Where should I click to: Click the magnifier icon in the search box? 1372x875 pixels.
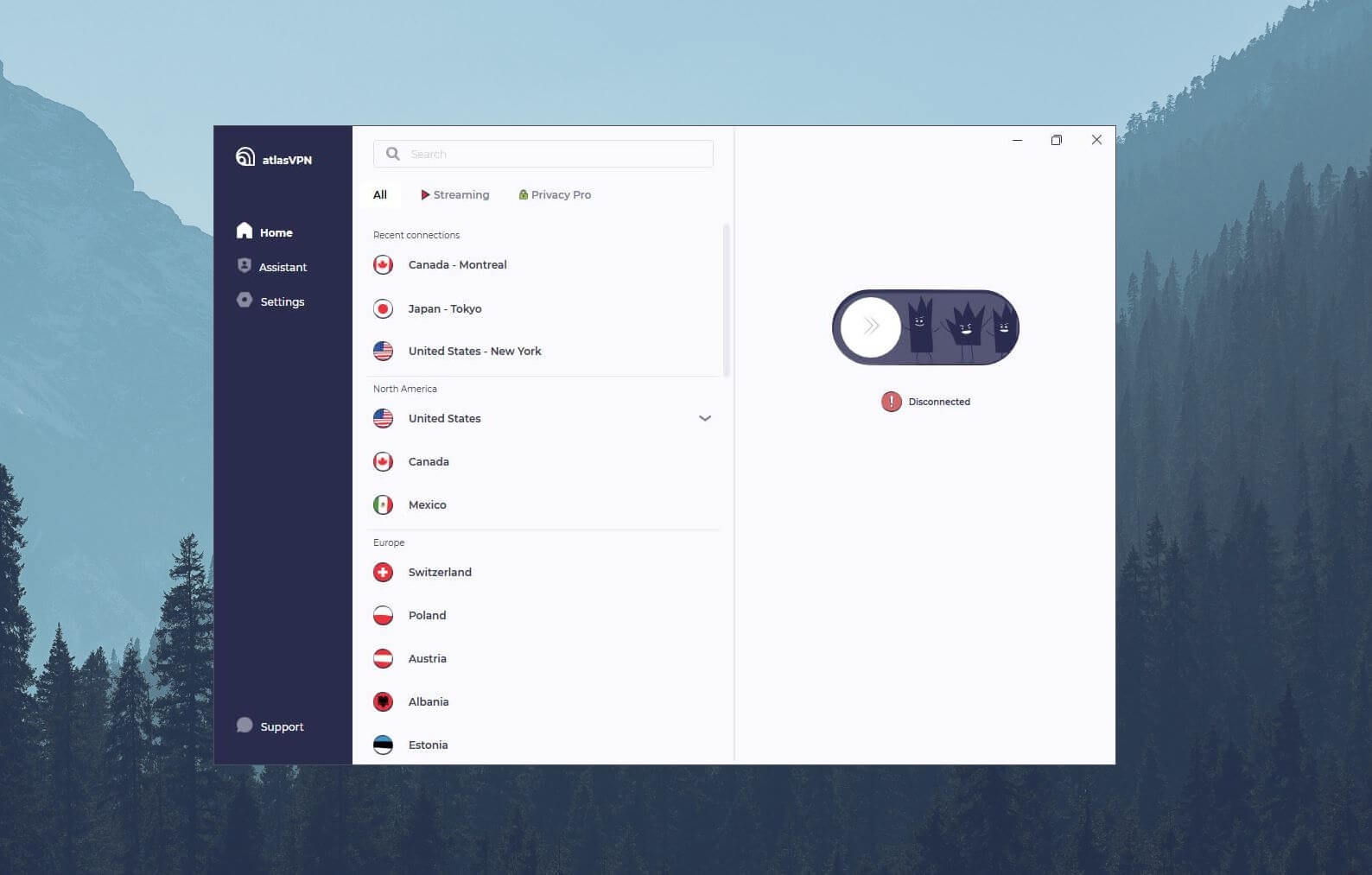click(x=393, y=154)
